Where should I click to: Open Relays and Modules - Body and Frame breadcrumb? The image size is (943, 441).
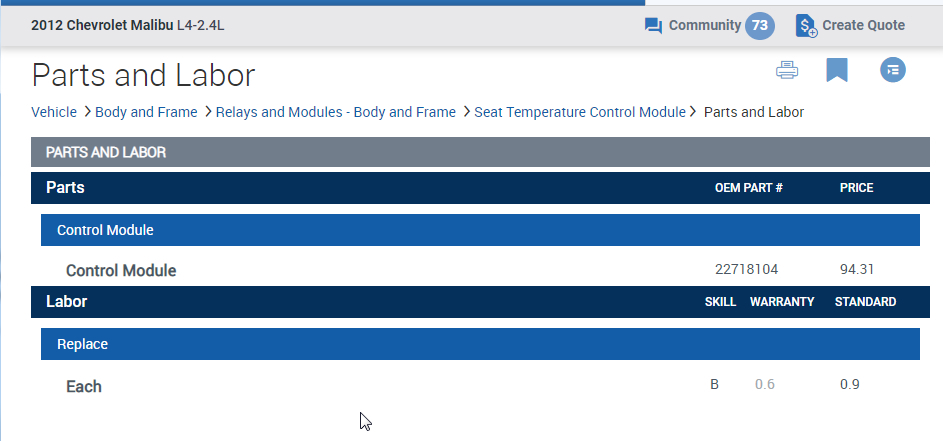(x=336, y=112)
